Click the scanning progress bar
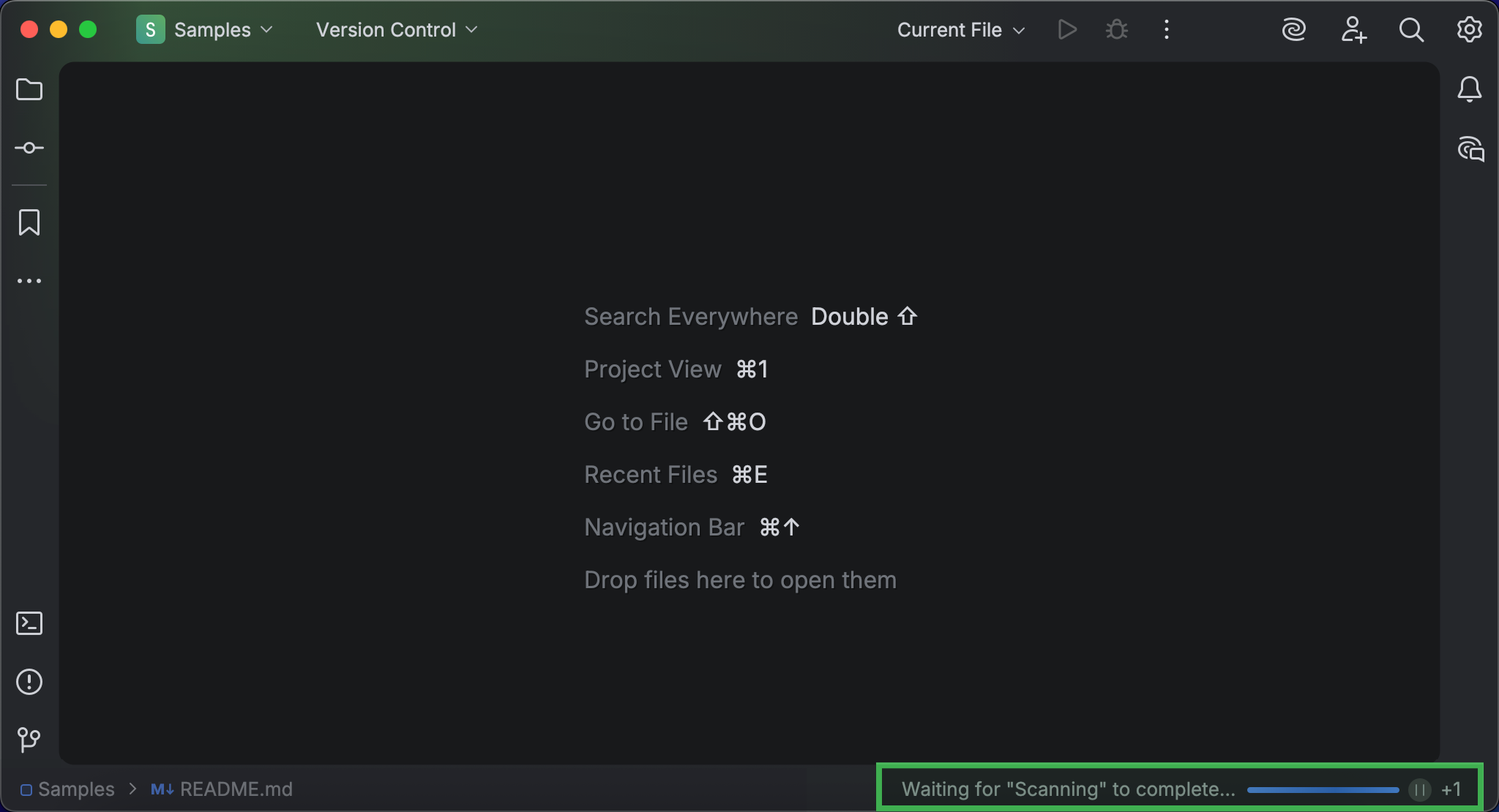The height and width of the screenshot is (812, 1499). [1323, 790]
